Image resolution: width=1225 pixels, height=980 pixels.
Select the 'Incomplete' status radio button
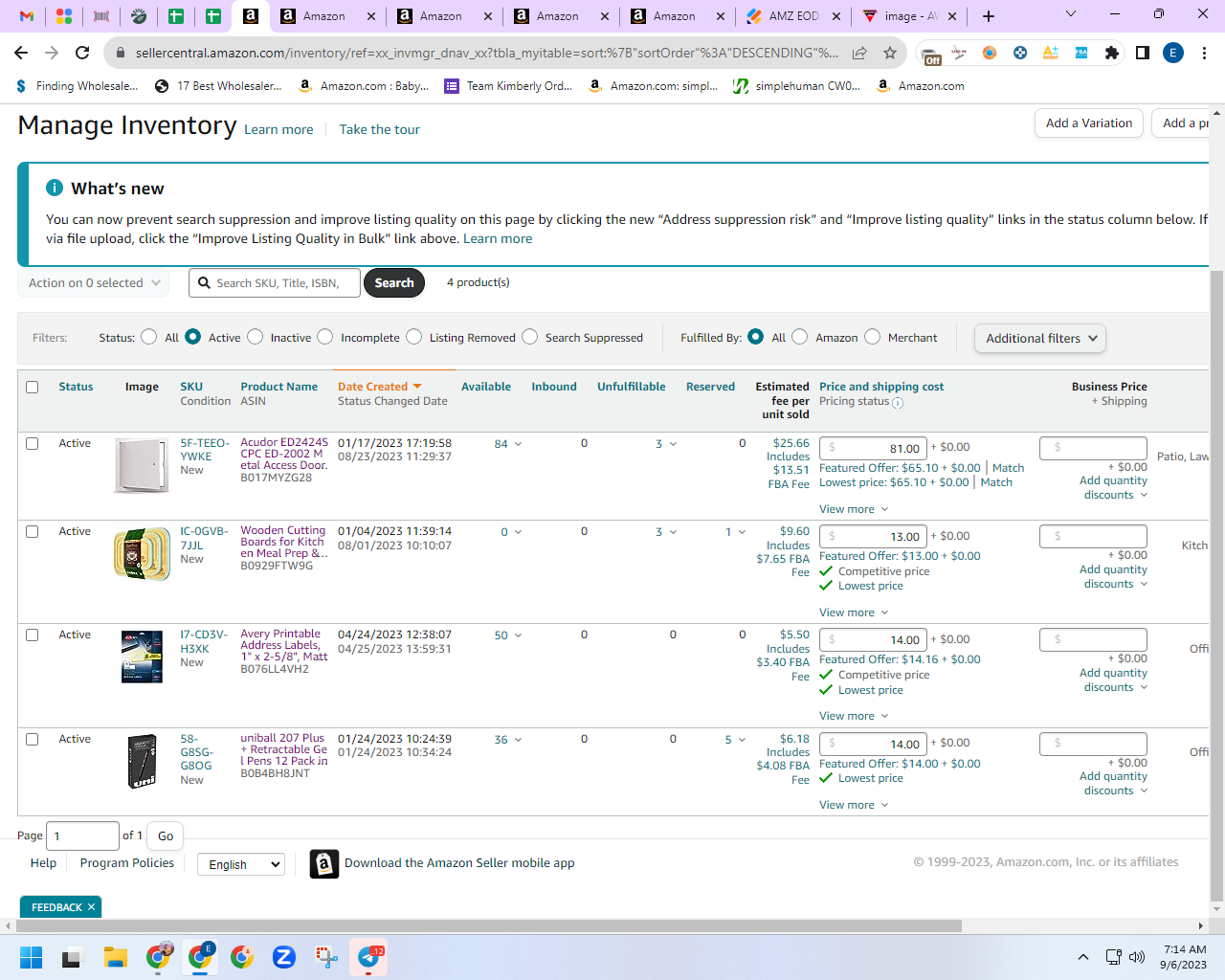pos(325,337)
